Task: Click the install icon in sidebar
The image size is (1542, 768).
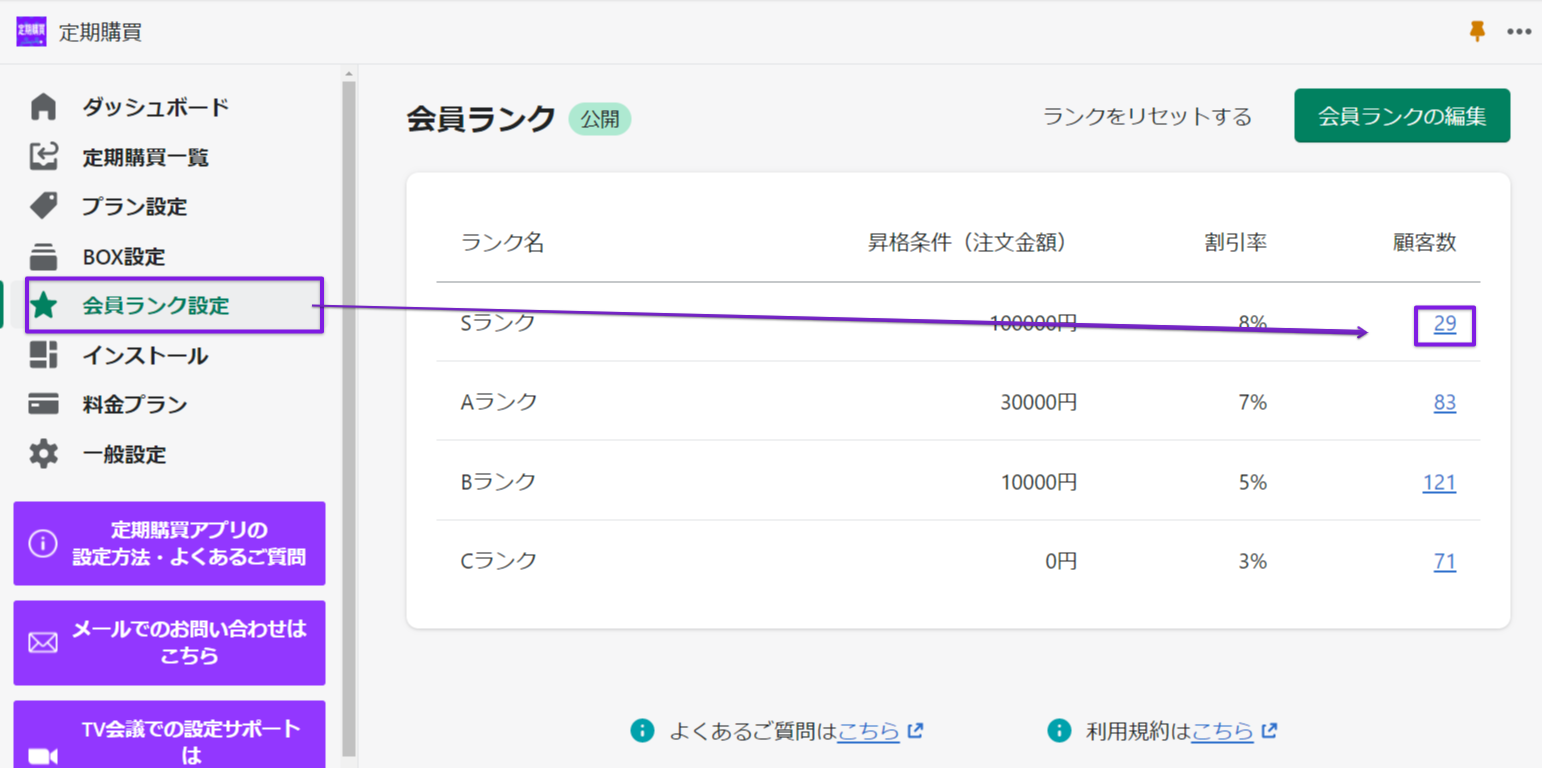Action: pyautogui.click(x=44, y=355)
